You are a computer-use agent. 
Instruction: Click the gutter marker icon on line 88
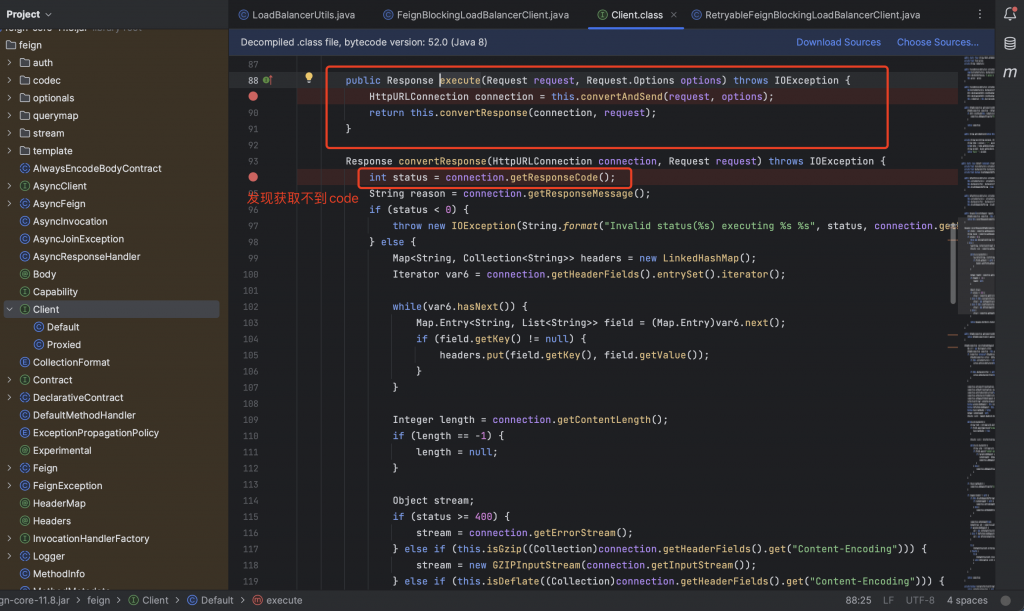pyautogui.click(x=267, y=80)
